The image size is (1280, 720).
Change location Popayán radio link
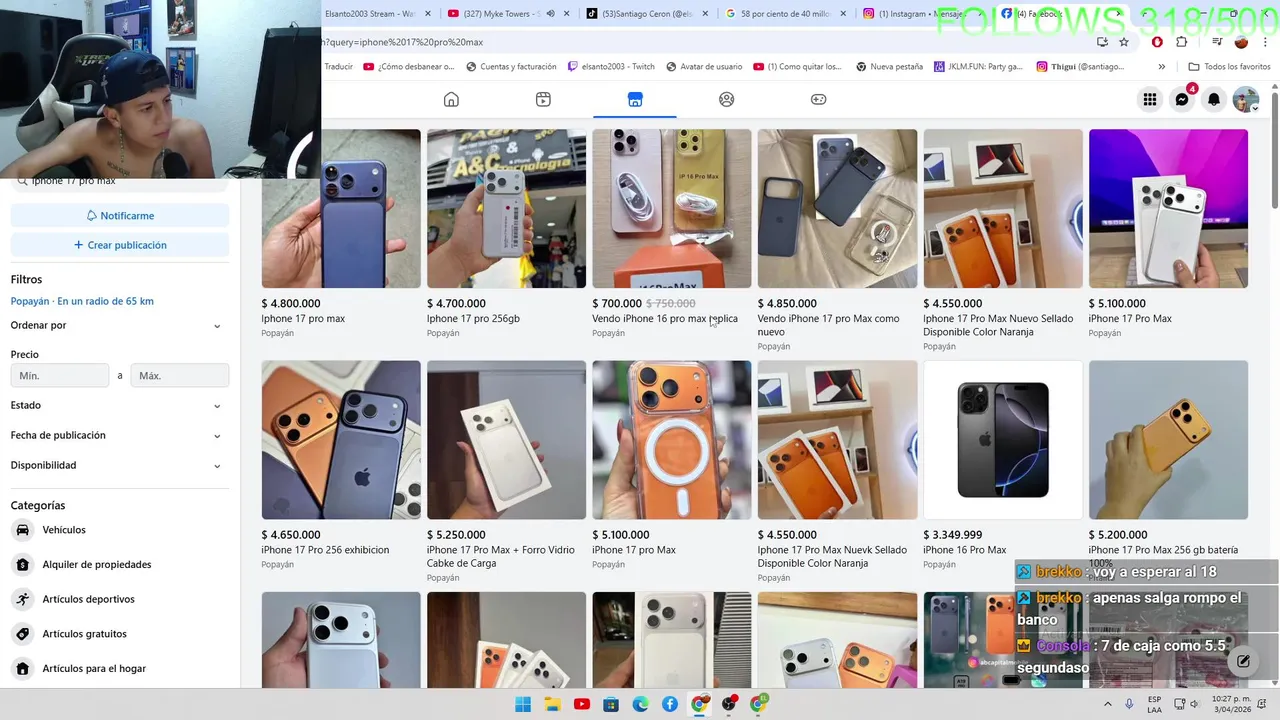(82, 301)
